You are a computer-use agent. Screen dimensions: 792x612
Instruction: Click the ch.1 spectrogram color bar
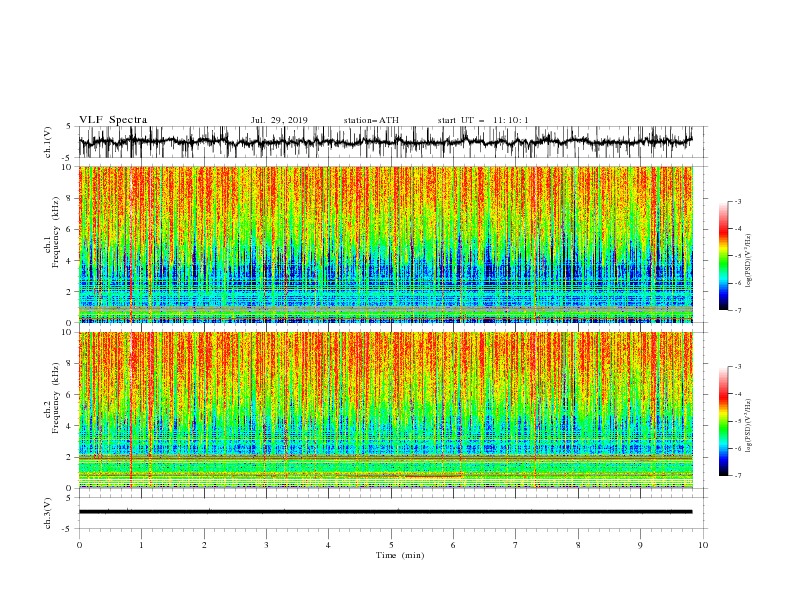click(724, 256)
